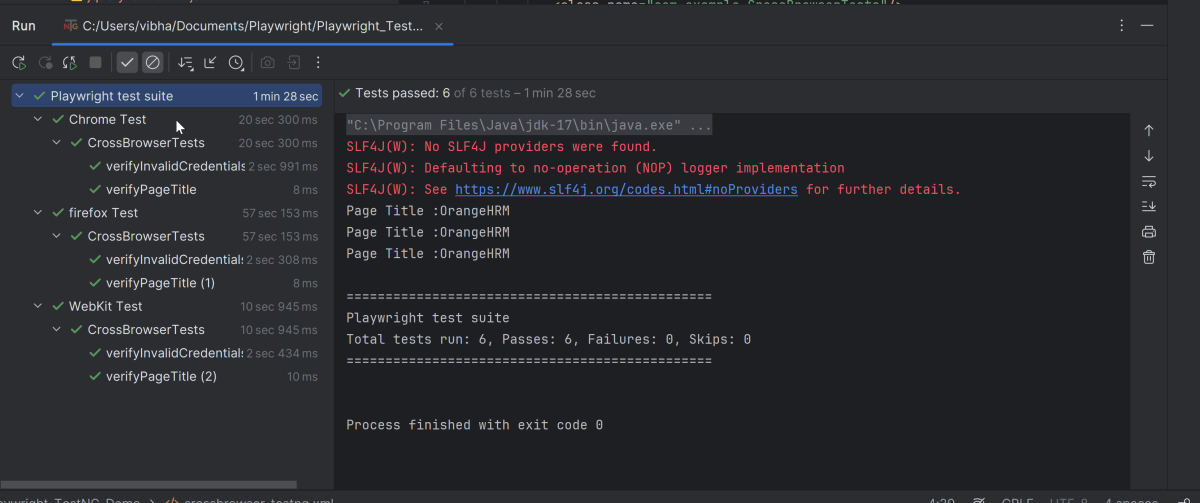Open the slf4j.org noProviders link
The height and width of the screenshot is (503, 1200).
click(626, 189)
